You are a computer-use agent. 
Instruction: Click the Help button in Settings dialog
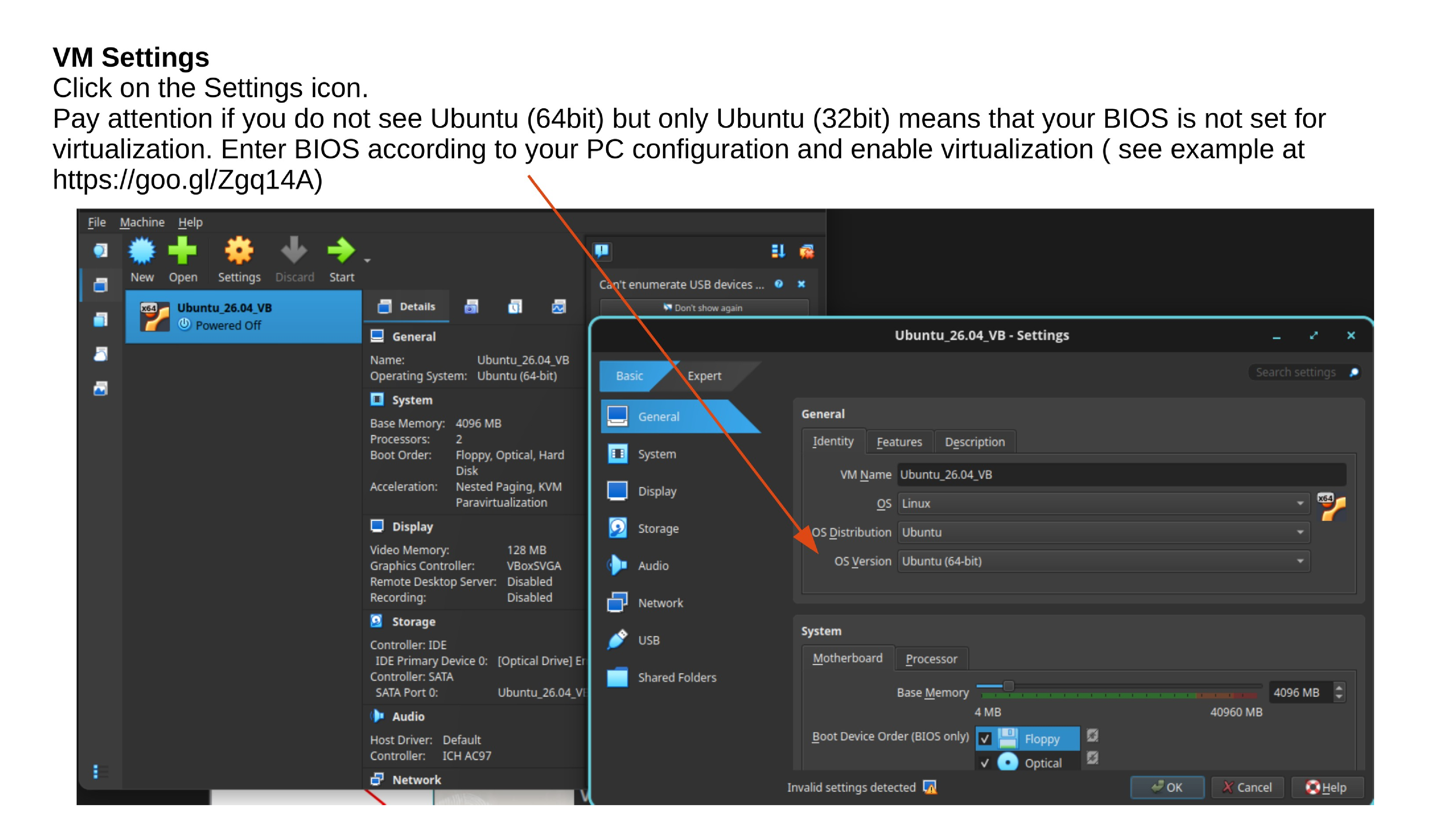(1327, 787)
